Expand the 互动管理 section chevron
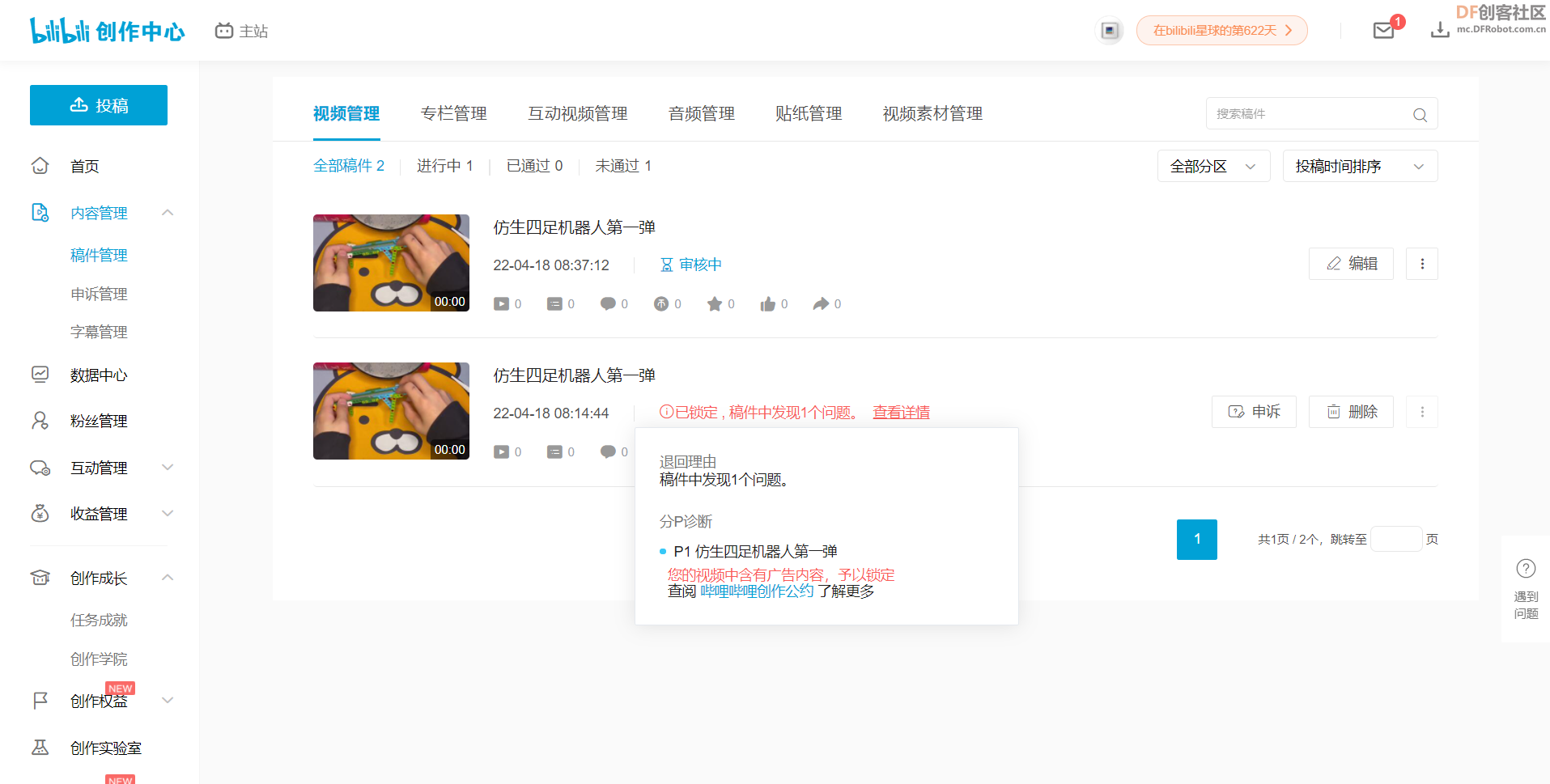Viewport: 1550px width, 784px height. point(168,468)
